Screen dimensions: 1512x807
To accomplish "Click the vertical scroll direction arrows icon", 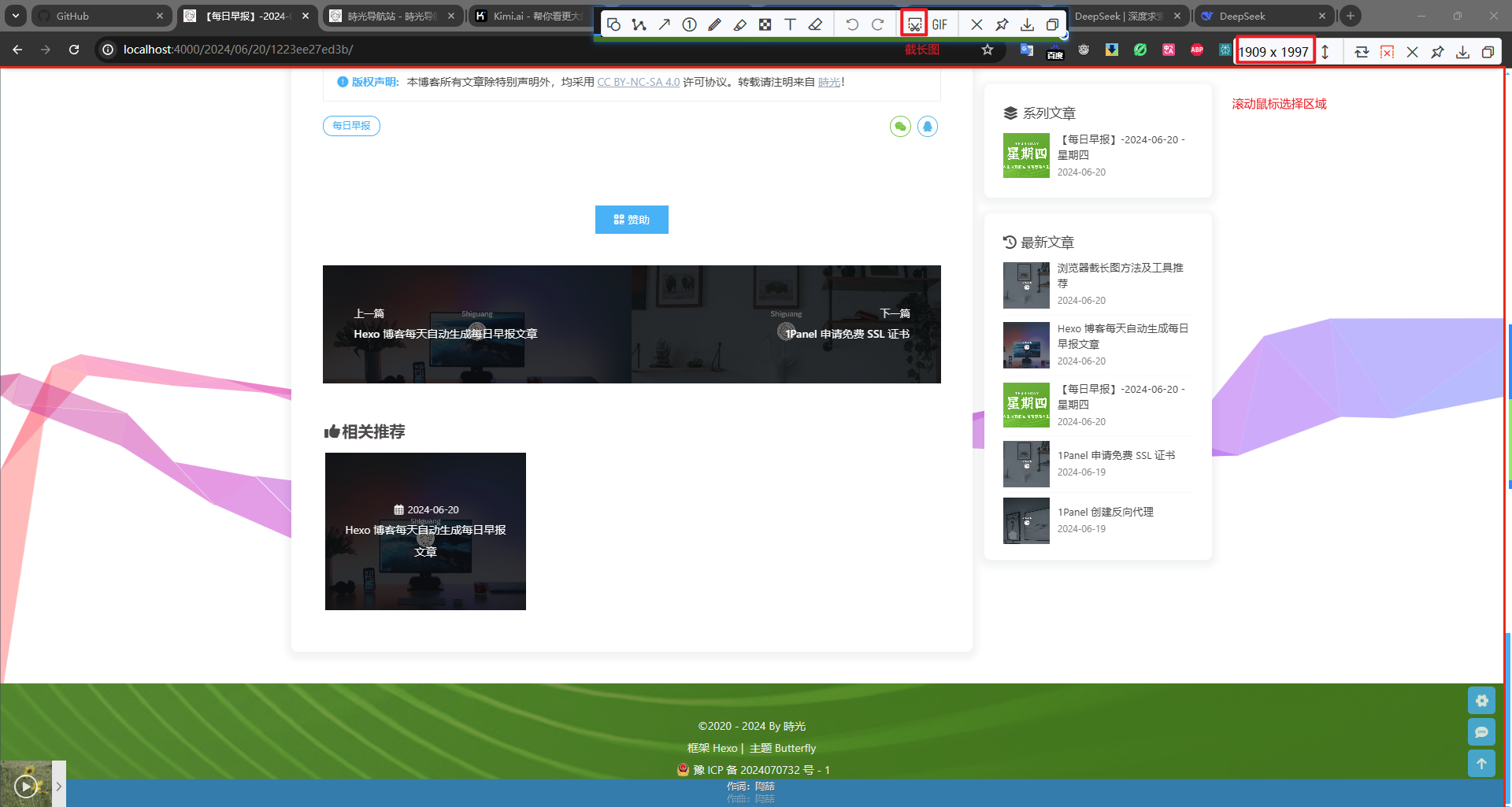I will (1325, 52).
